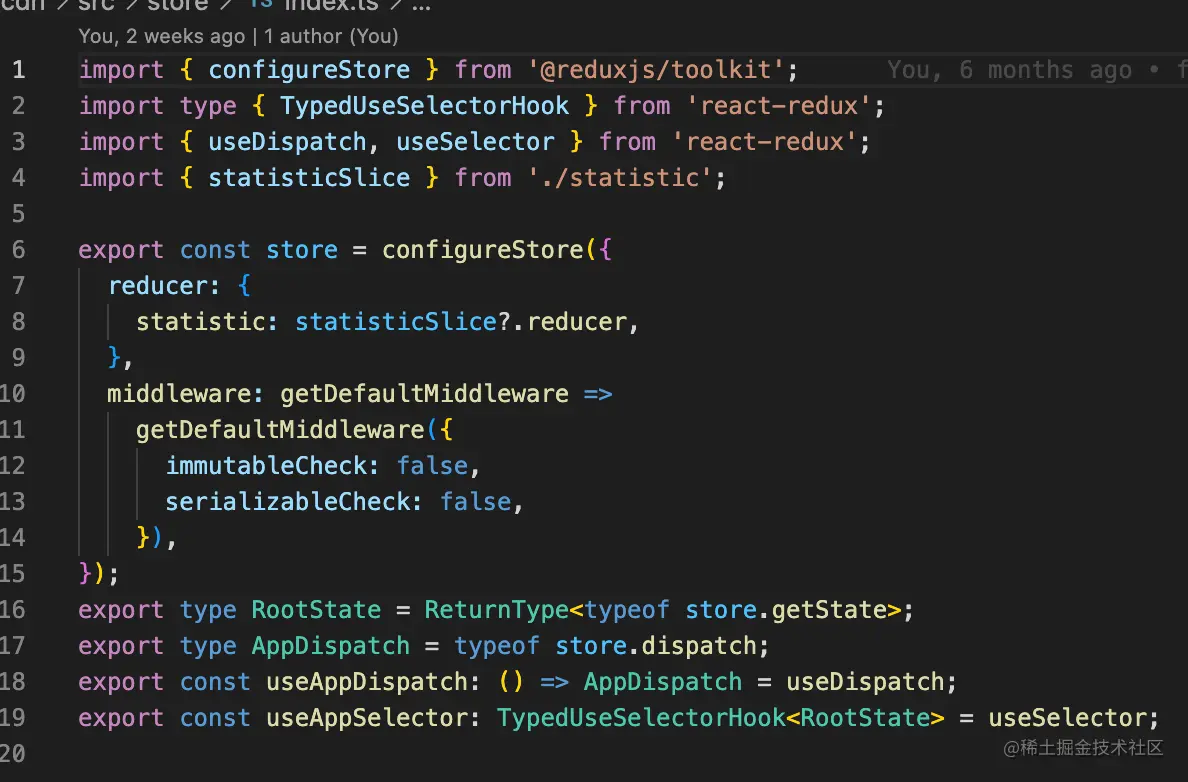Click the serializableCheck property

287,502
